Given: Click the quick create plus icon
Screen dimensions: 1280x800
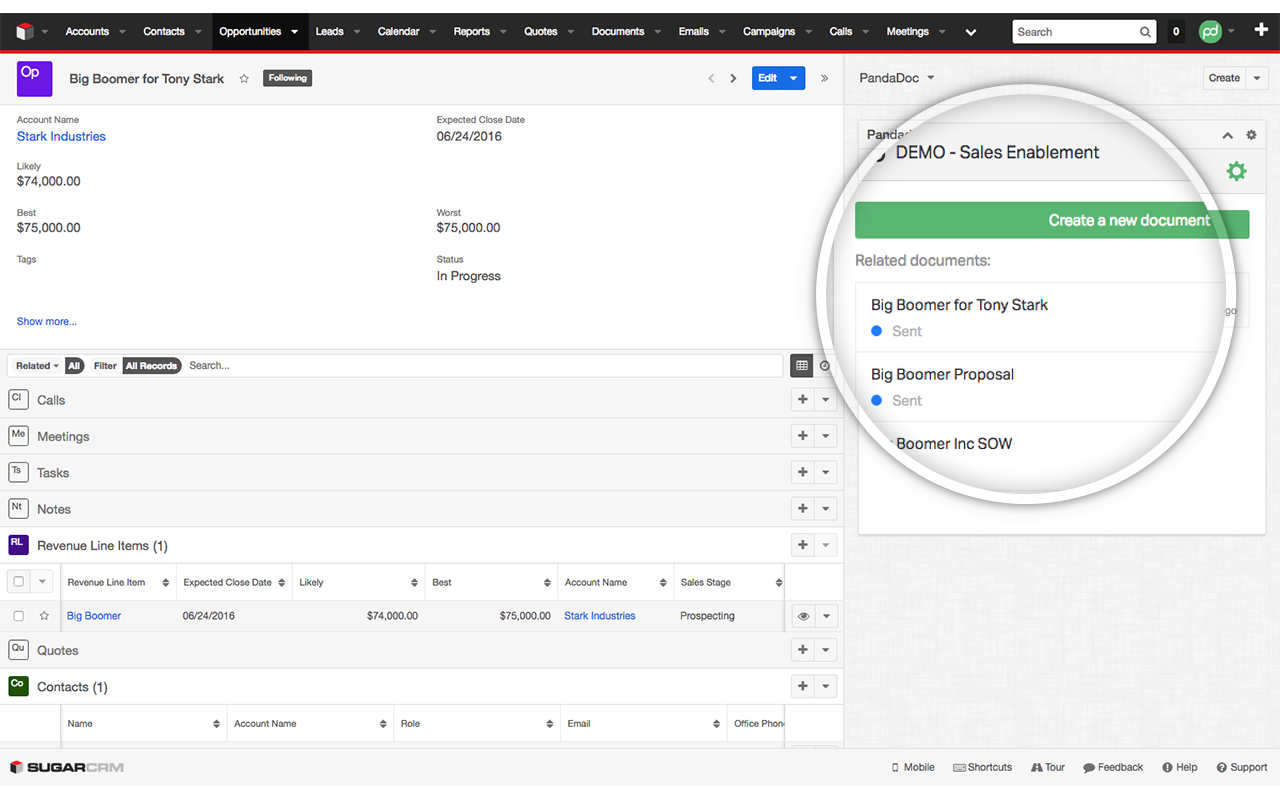Looking at the screenshot, I should [1260, 31].
